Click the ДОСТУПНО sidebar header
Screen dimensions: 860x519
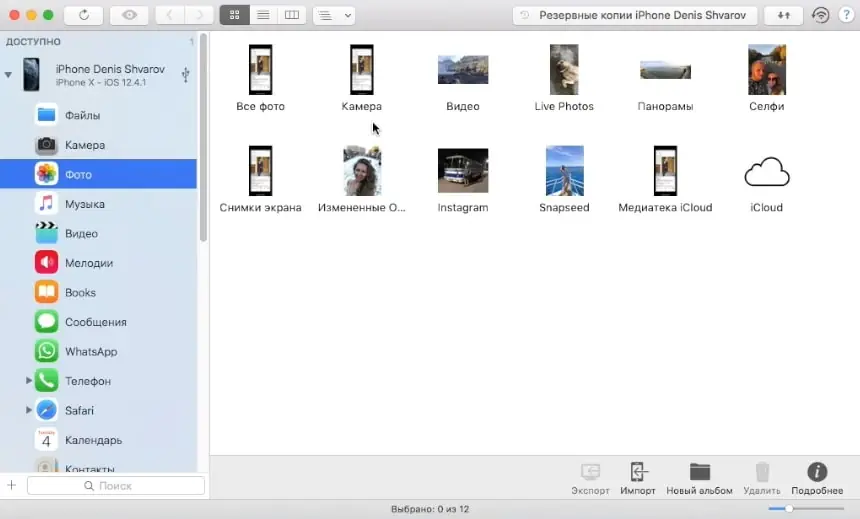click(x=33, y=42)
